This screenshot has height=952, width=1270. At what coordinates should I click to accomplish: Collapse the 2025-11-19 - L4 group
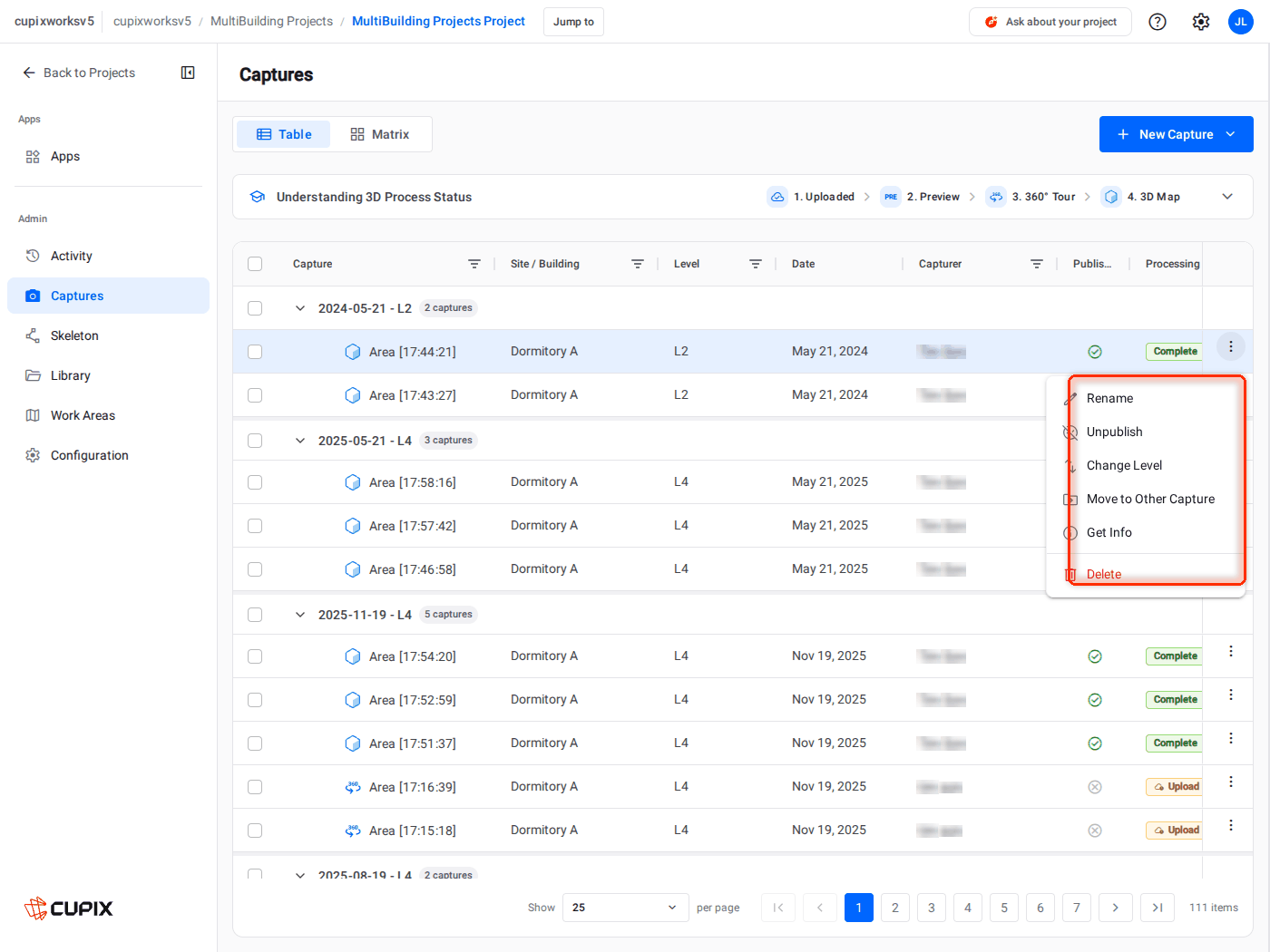click(300, 615)
